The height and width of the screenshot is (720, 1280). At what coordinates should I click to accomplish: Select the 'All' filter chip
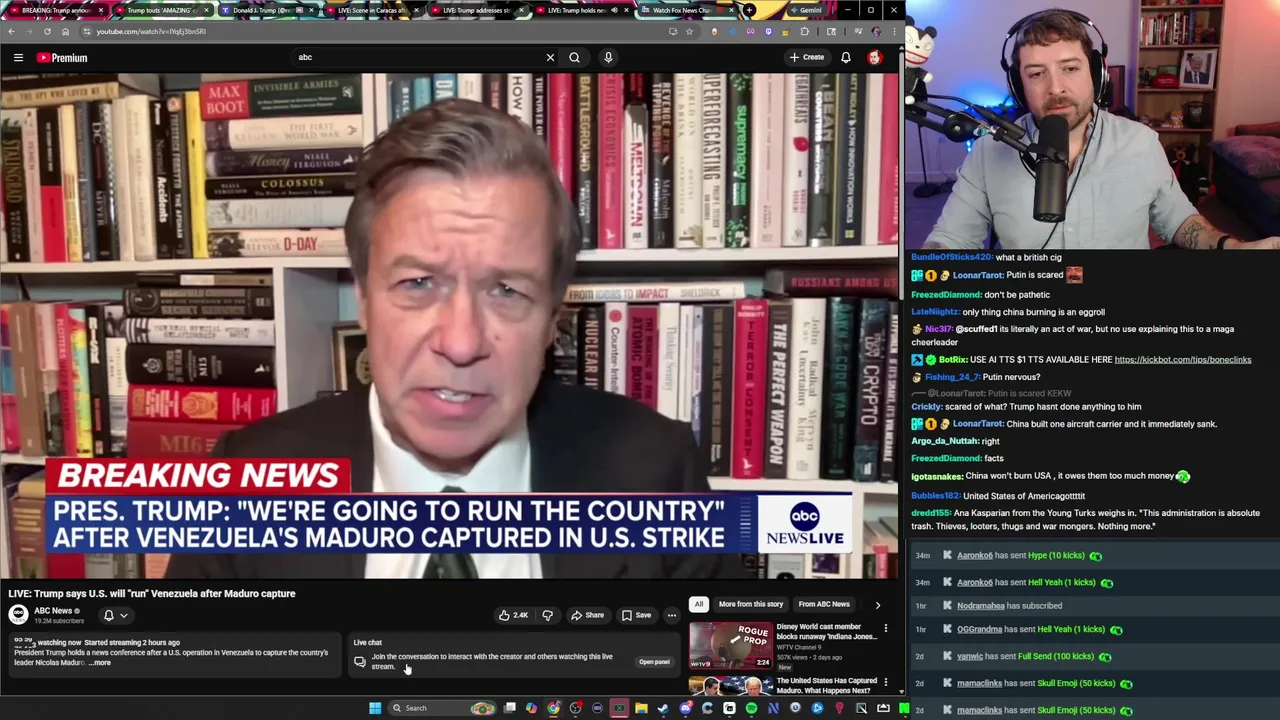pyautogui.click(x=699, y=604)
